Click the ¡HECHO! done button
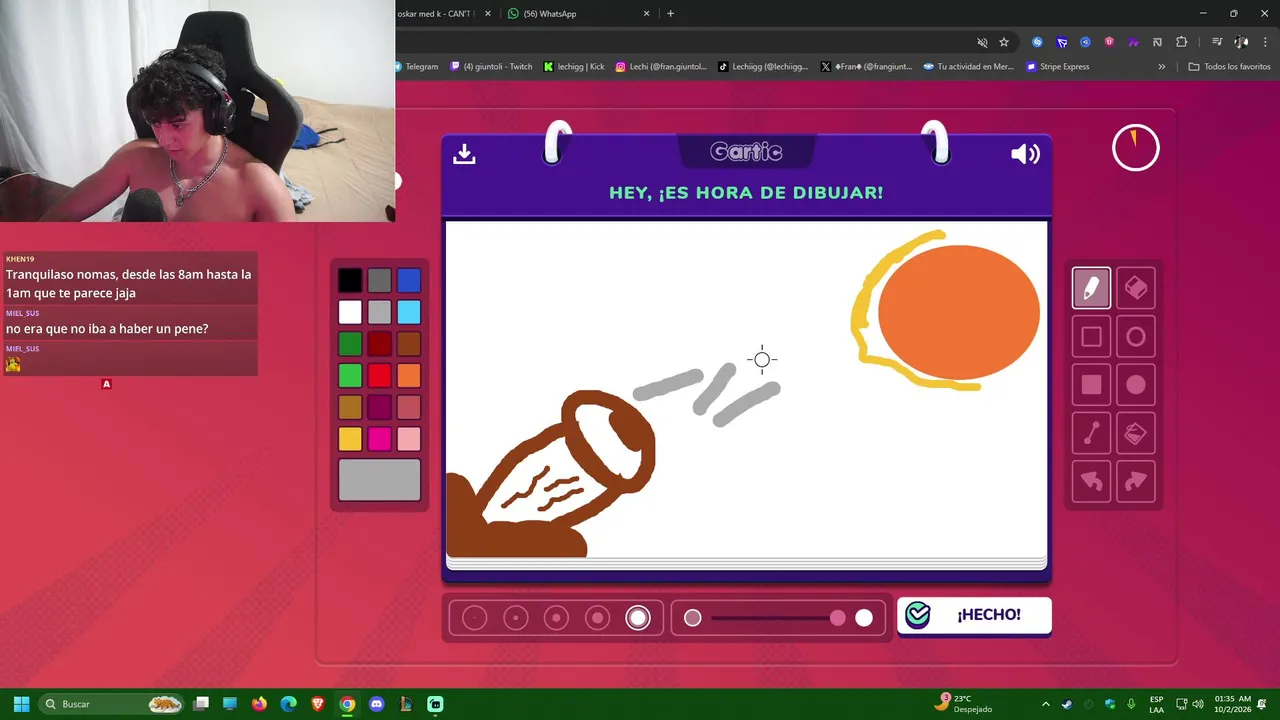The height and width of the screenshot is (720, 1280). tap(974, 615)
